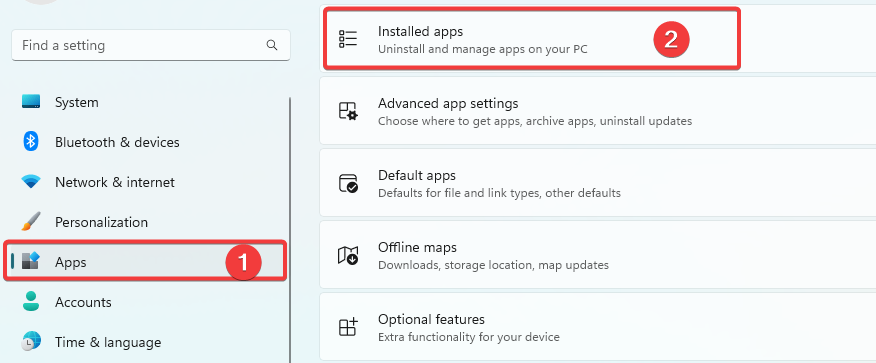Click the Accounts person icon

(31, 302)
